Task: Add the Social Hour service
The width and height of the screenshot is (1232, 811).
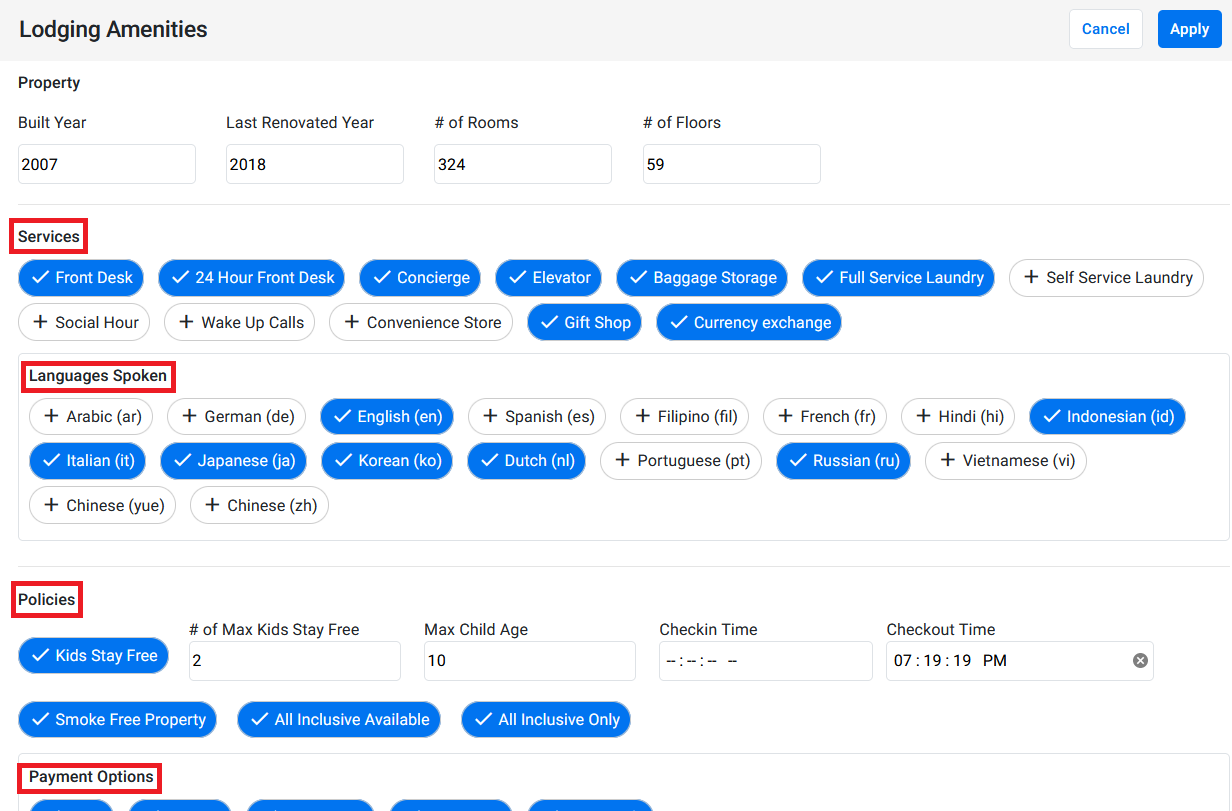Action: (x=84, y=322)
